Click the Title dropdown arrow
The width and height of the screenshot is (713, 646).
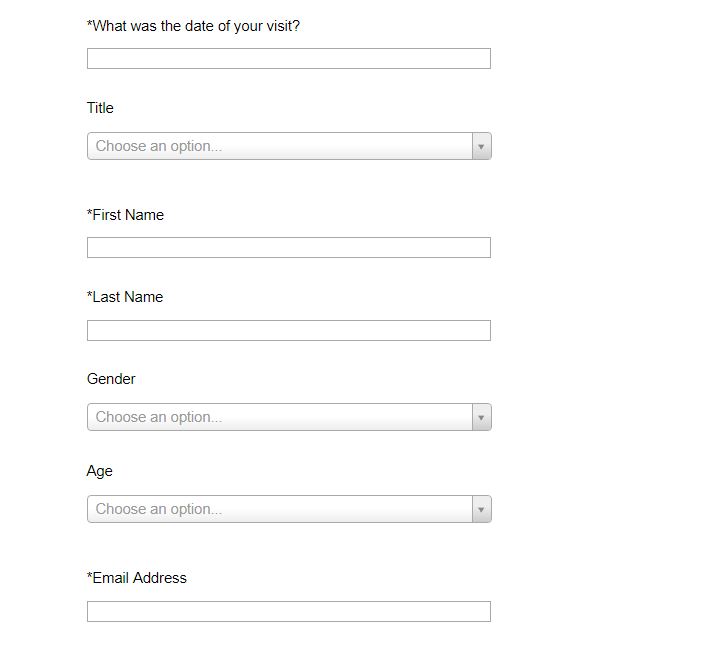pos(481,146)
